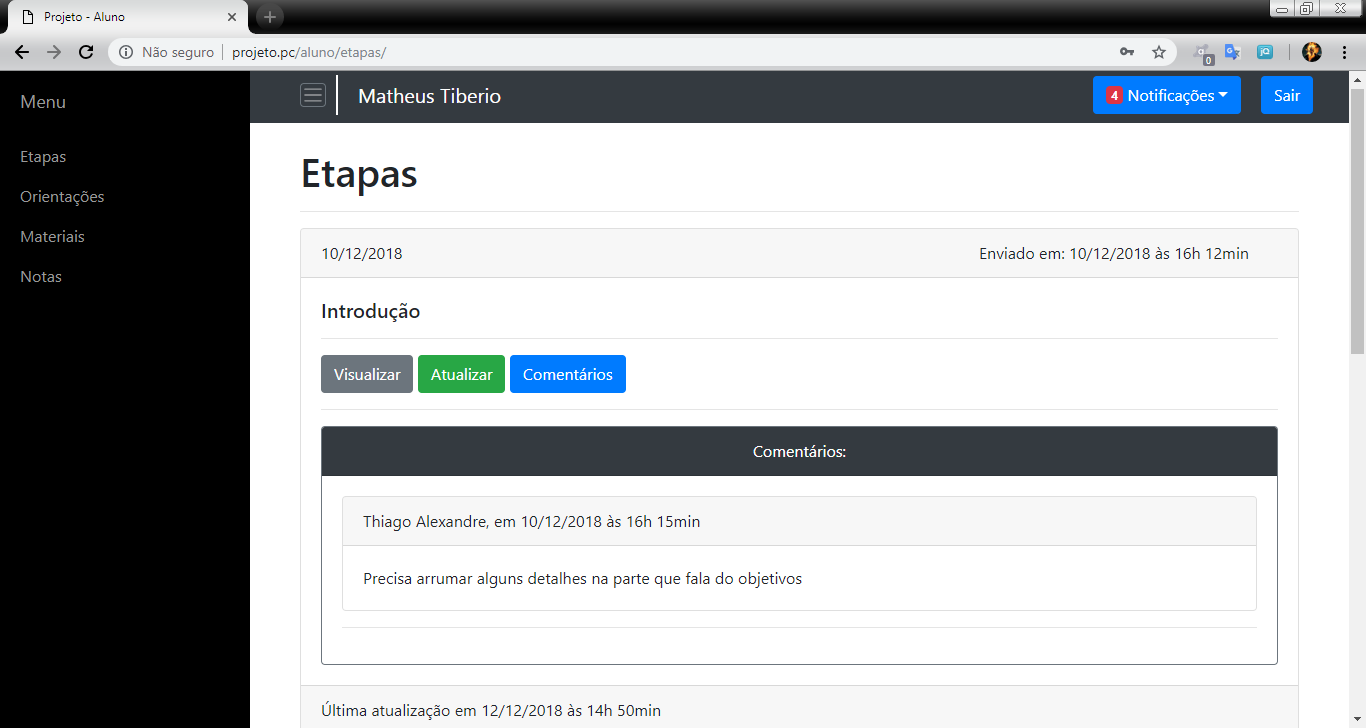Click the 'Matheus Tiberio' navbar name
1366x728 pixels.
430,97
